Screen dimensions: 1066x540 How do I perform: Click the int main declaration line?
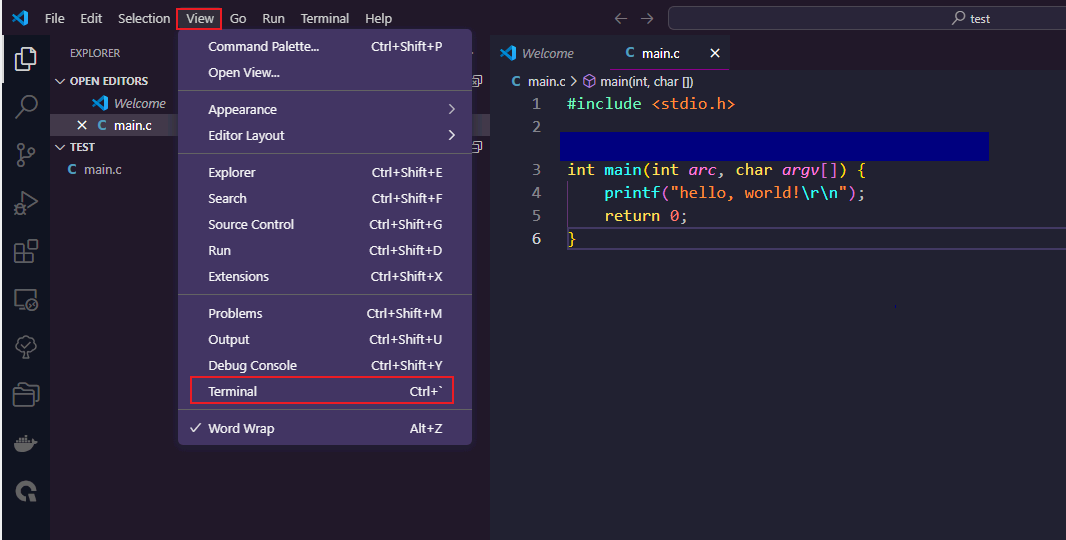coord(716,170)
